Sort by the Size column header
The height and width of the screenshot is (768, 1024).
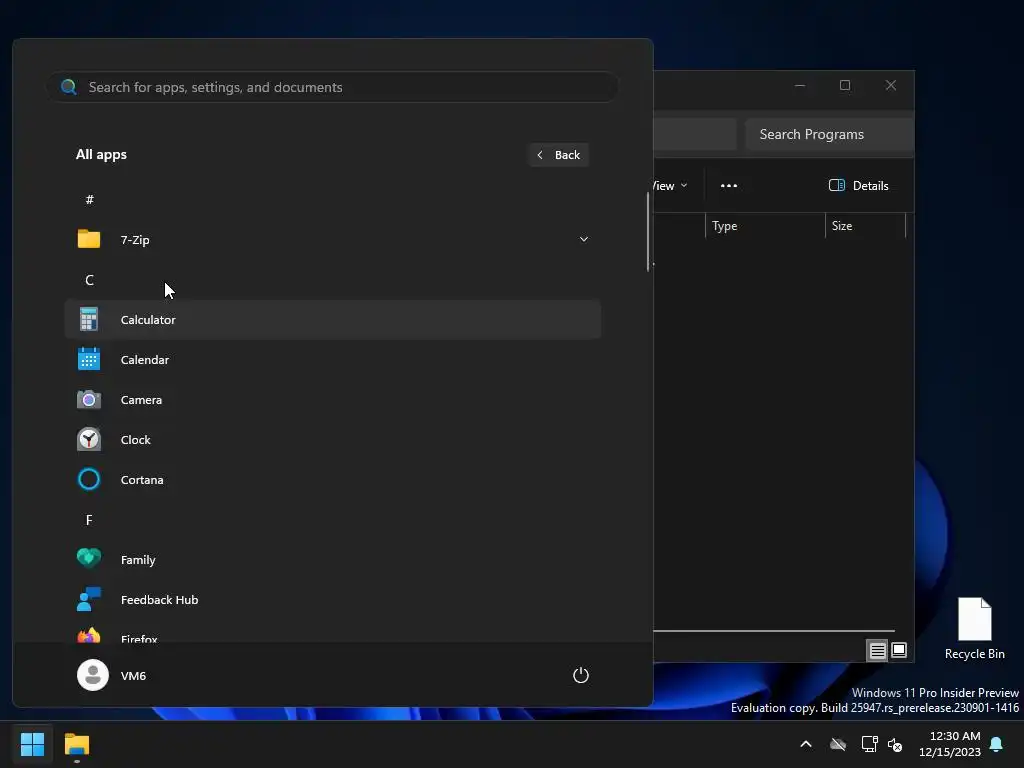(865, 226)
